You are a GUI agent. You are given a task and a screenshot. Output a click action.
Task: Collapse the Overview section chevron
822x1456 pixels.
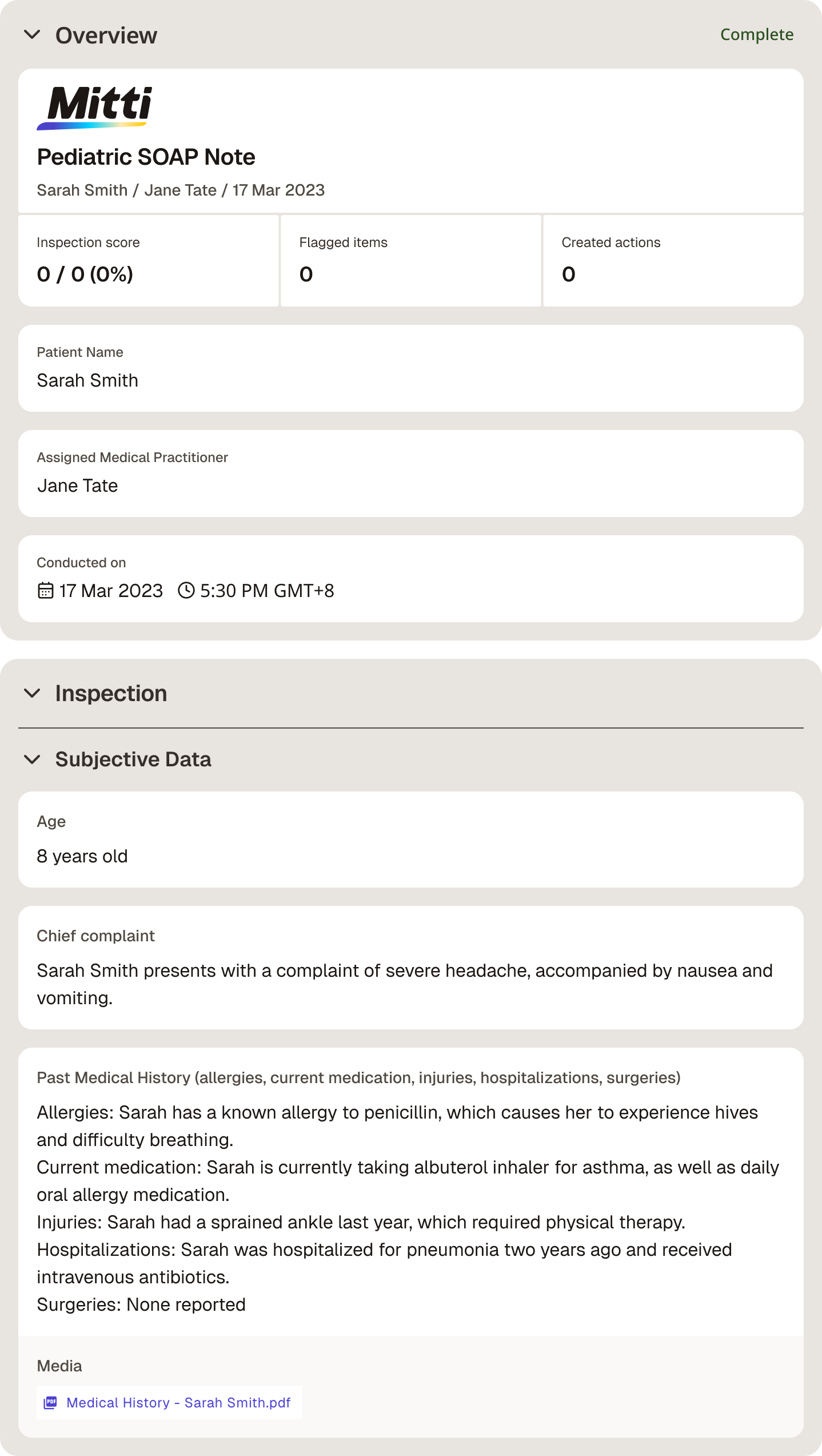click(33, 35)
